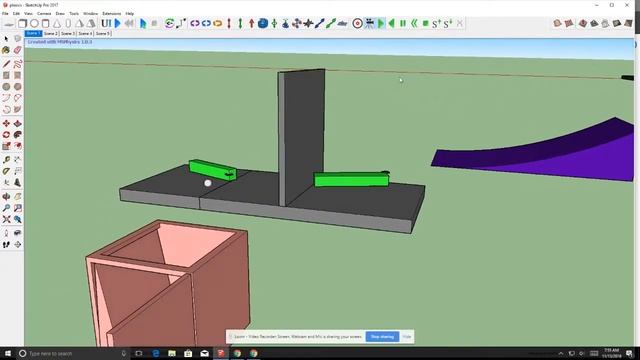
Task: Select the Move tool
Action: (x=6, y=123)
